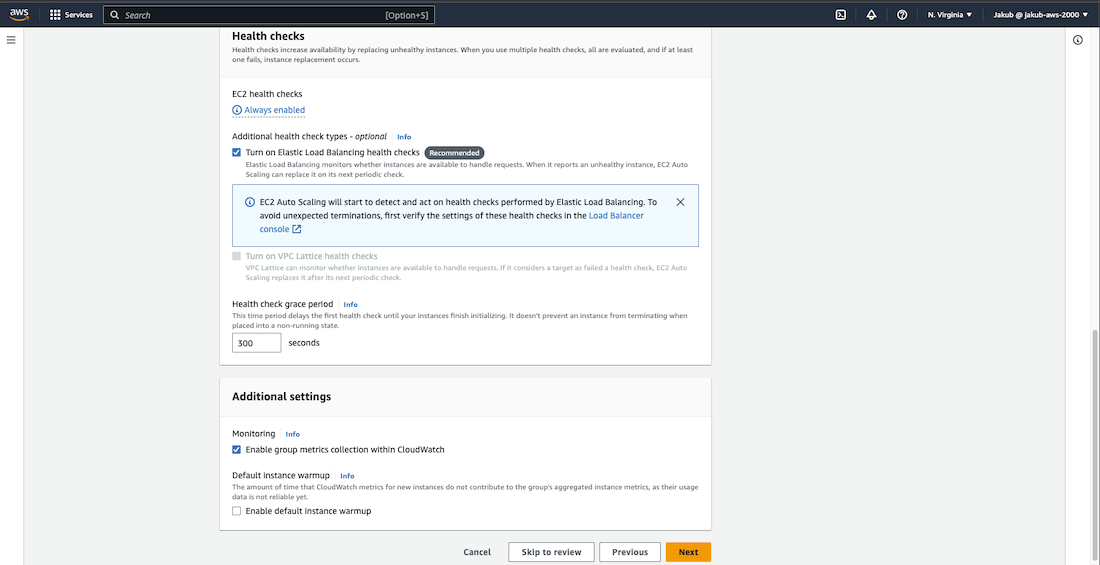Click the Skip to review button
The width and height of the screenshot is (1100, 565).
[551, 552]
